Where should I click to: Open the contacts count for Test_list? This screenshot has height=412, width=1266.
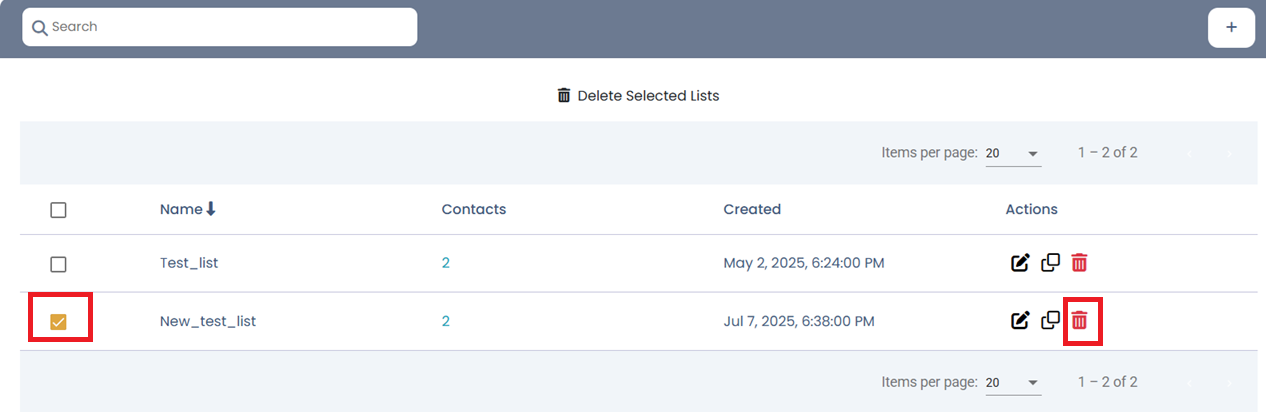[x=446, y=263]
